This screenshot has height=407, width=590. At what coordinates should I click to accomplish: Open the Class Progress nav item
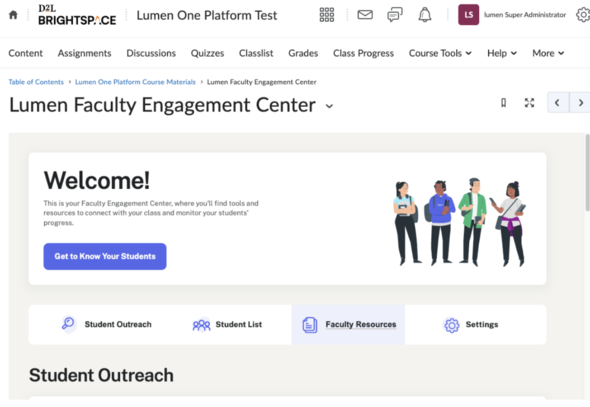click(363, 53)
